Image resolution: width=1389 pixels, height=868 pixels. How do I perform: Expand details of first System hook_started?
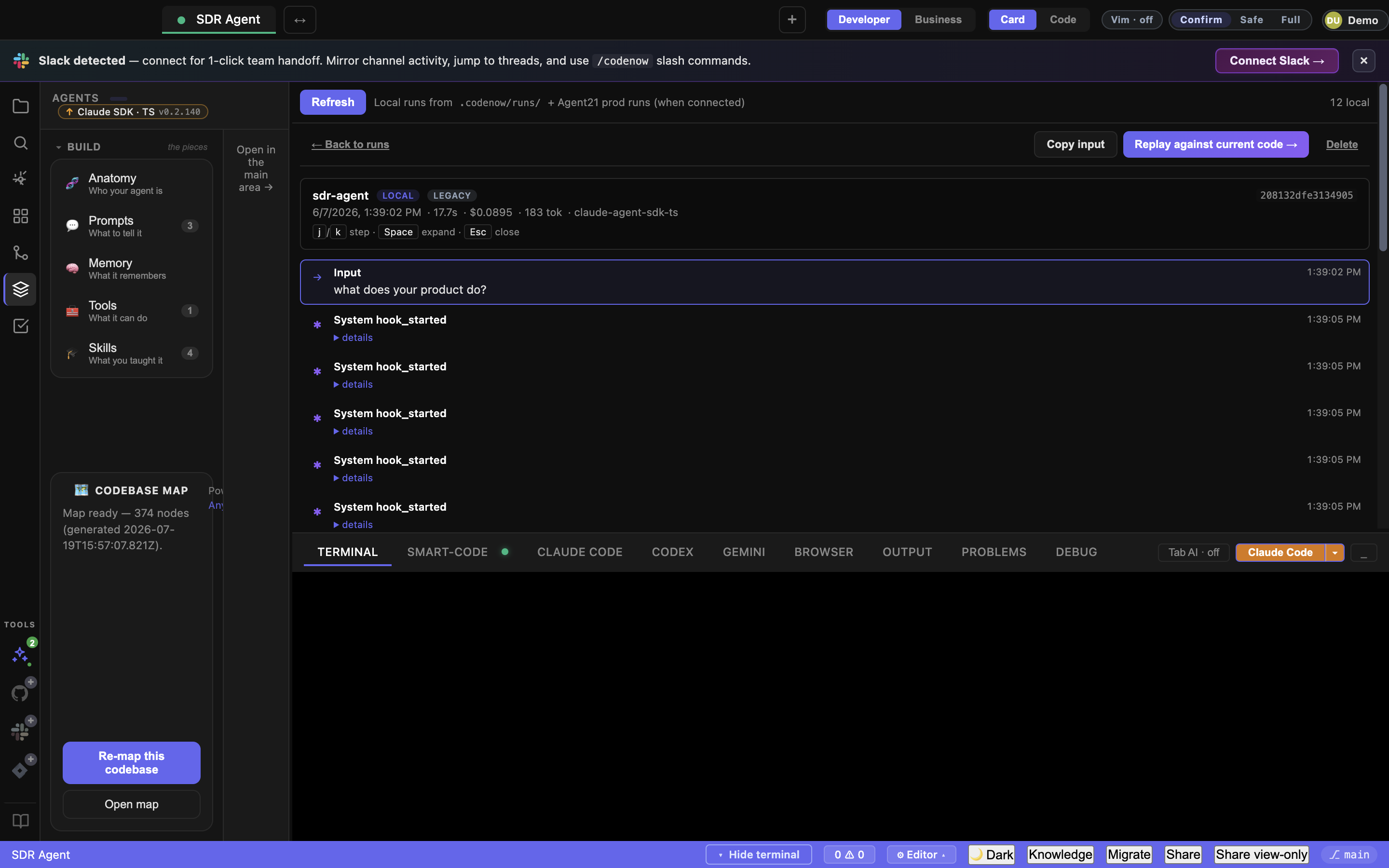tap(353, 338)
